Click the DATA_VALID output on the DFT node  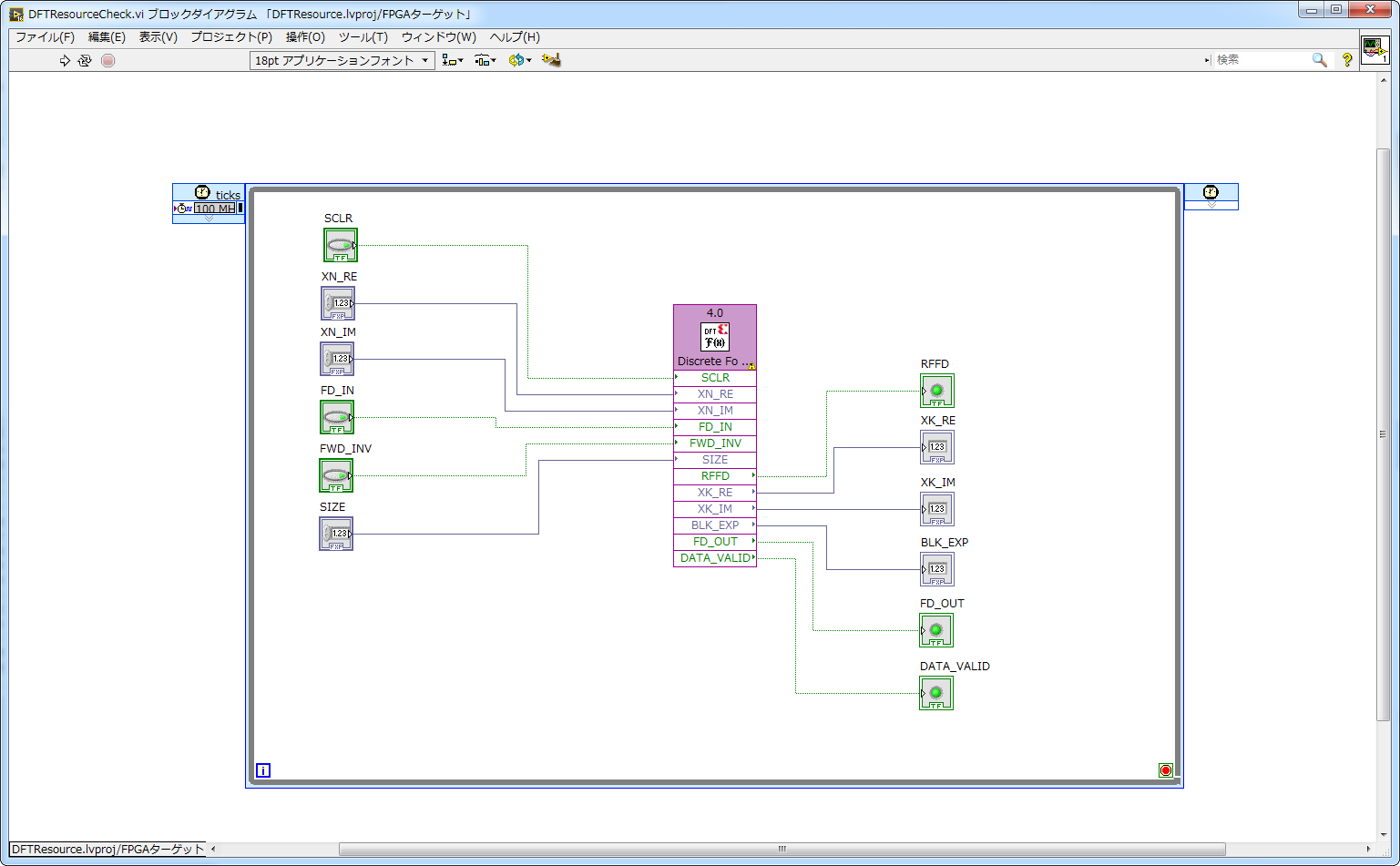(x=715, y=558)
